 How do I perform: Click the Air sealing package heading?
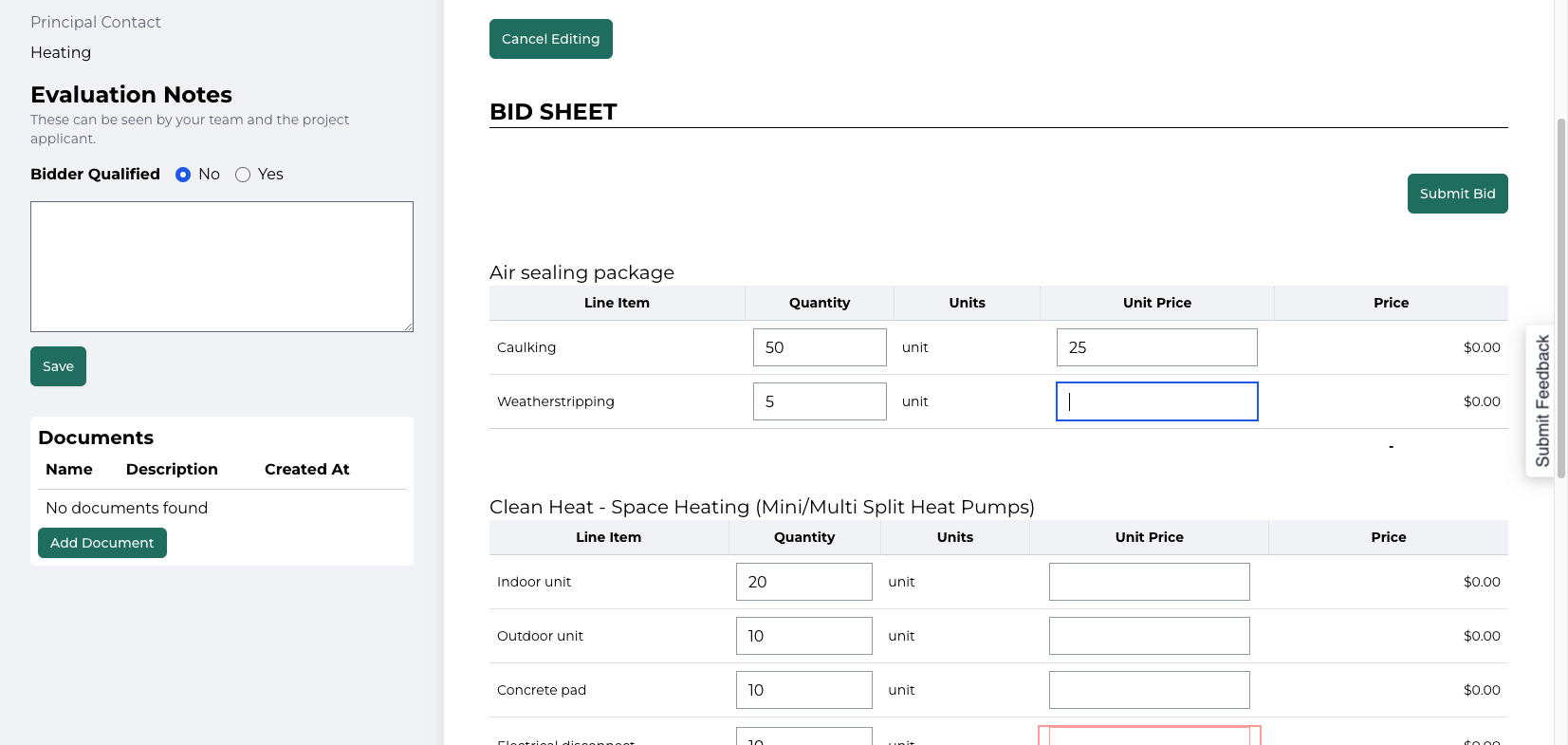pyautogui.click(x=581, y=273)
